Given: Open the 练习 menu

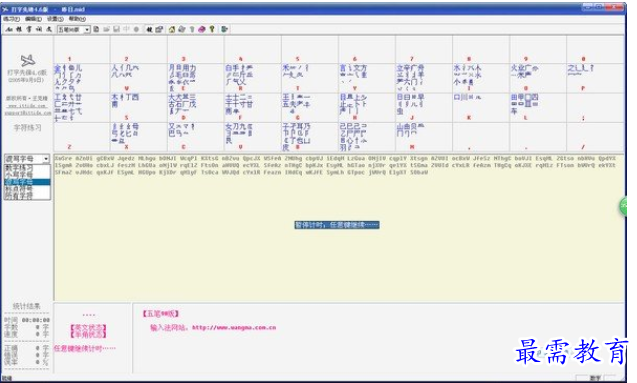Looking at the screenshot, I should point(11,19).
